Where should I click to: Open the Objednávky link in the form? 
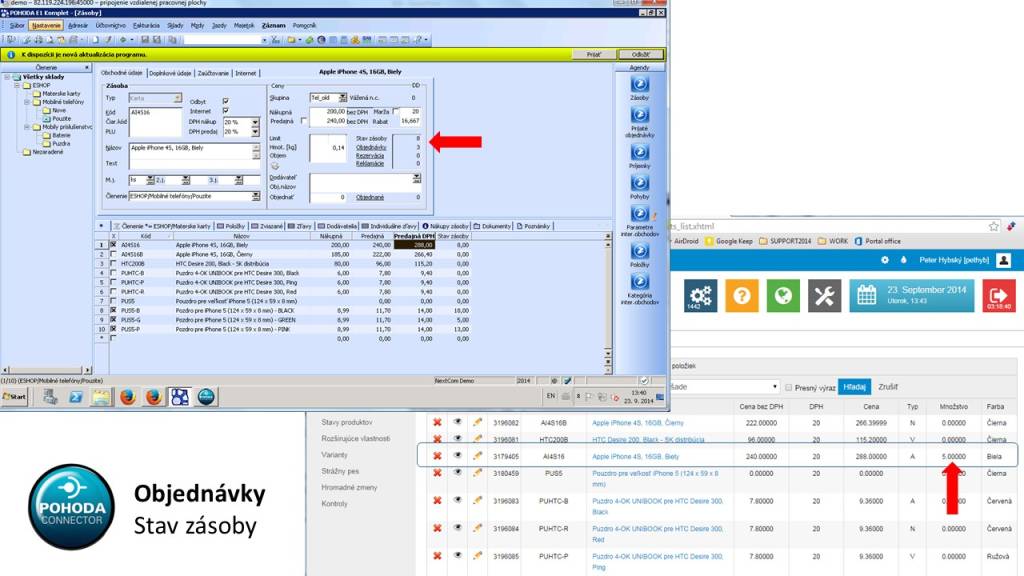371,148
